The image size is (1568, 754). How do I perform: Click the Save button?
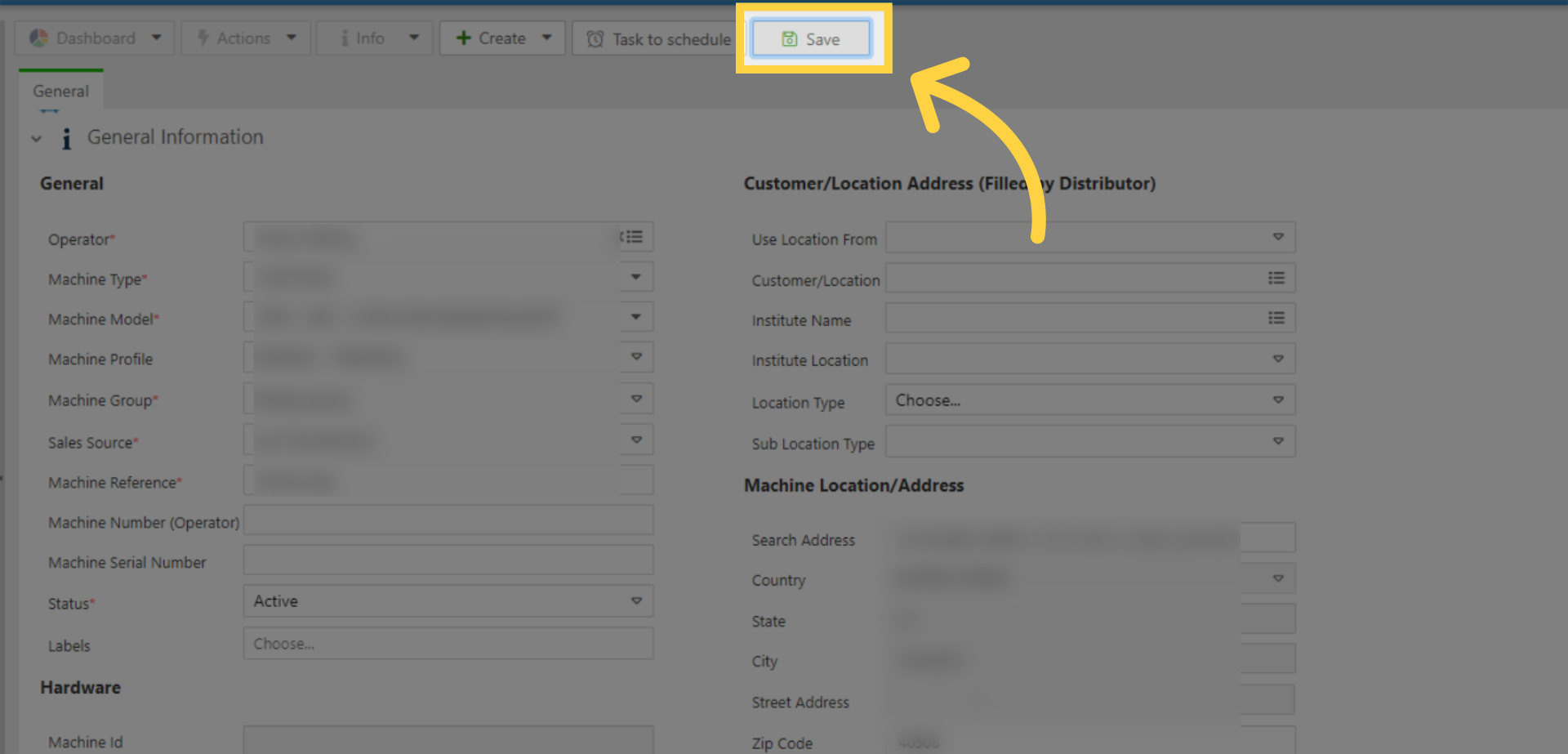click(x=811, y=38)
